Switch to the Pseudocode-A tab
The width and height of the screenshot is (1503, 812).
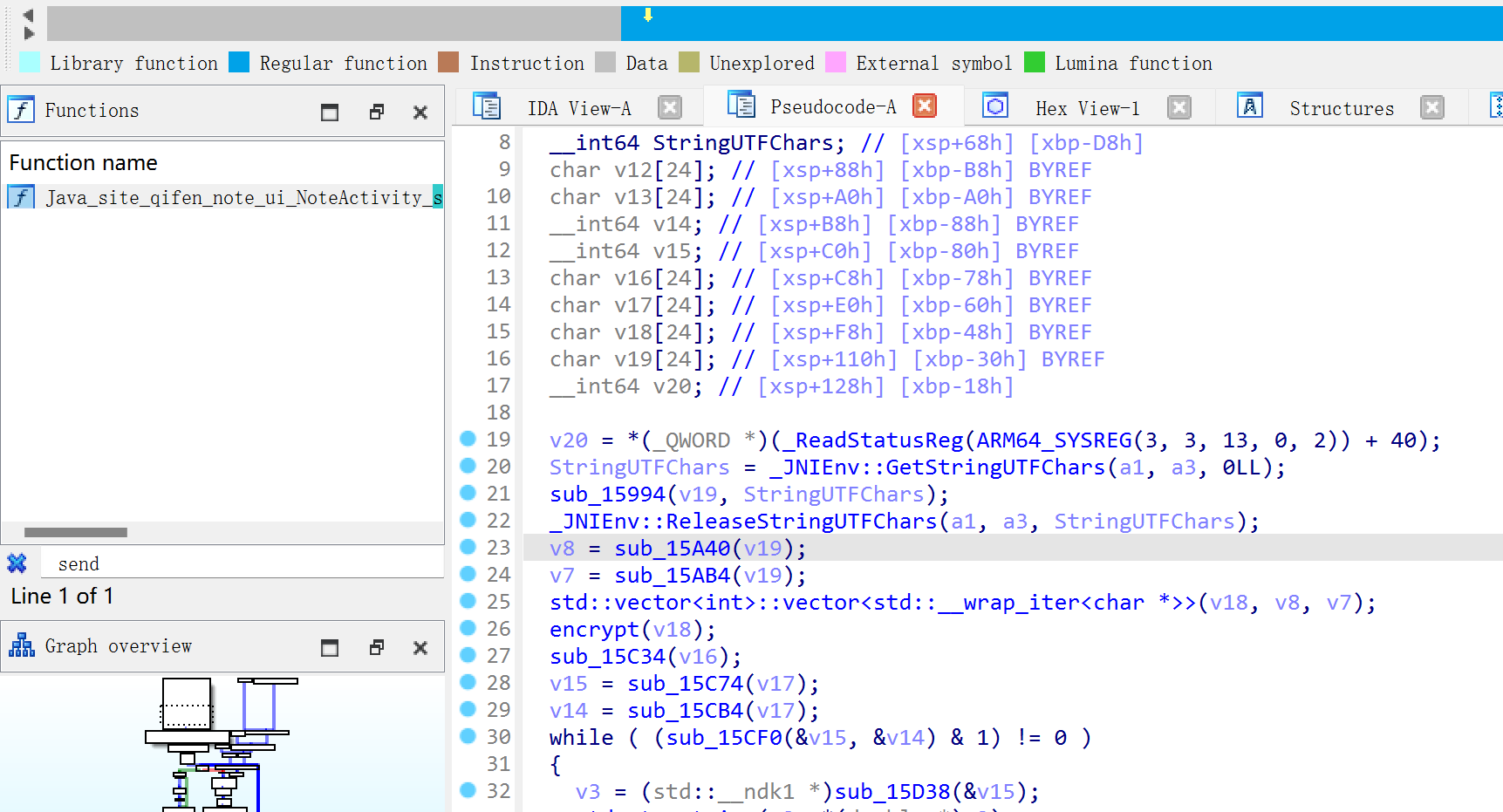click(833, 106)
